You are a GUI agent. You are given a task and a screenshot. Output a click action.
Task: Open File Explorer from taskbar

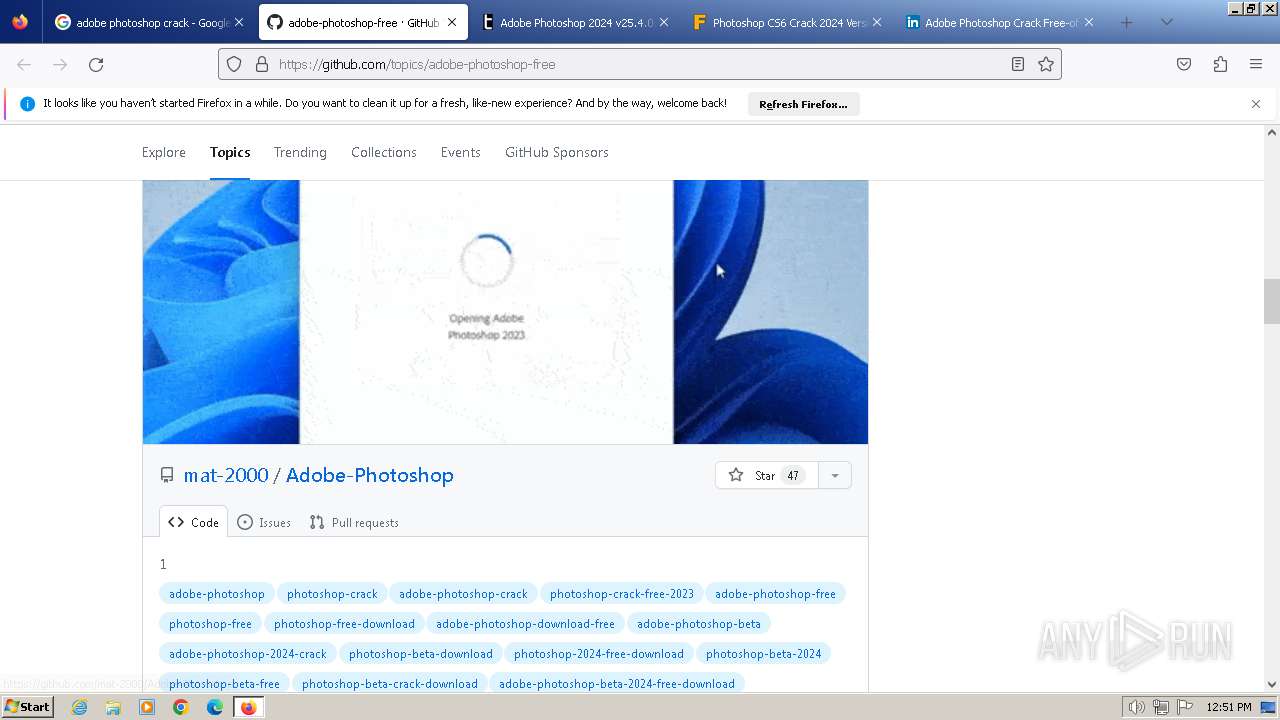click(x=113, y=707)
